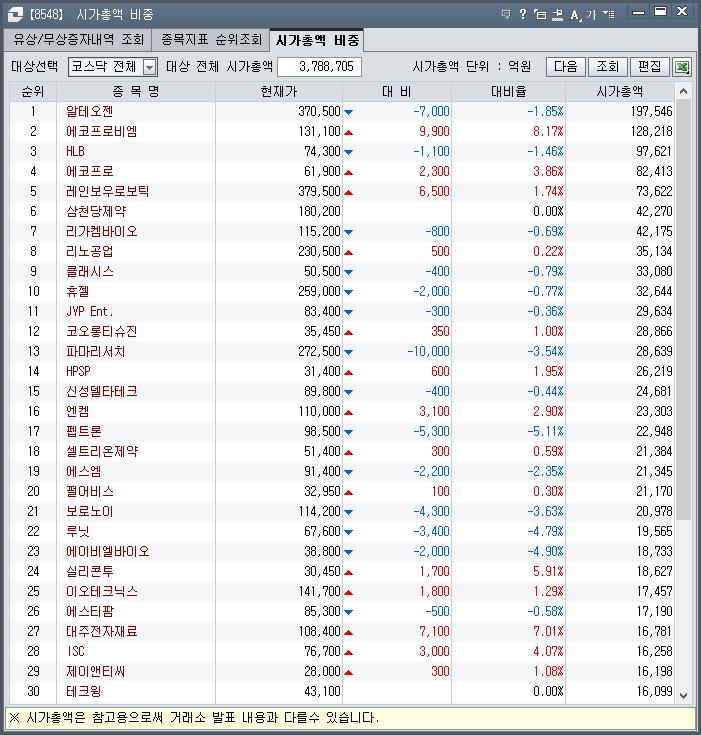This screenshot has width=701, height=735.
Task: Select stock 코오롱티슈진
Action: pos(102,331)
